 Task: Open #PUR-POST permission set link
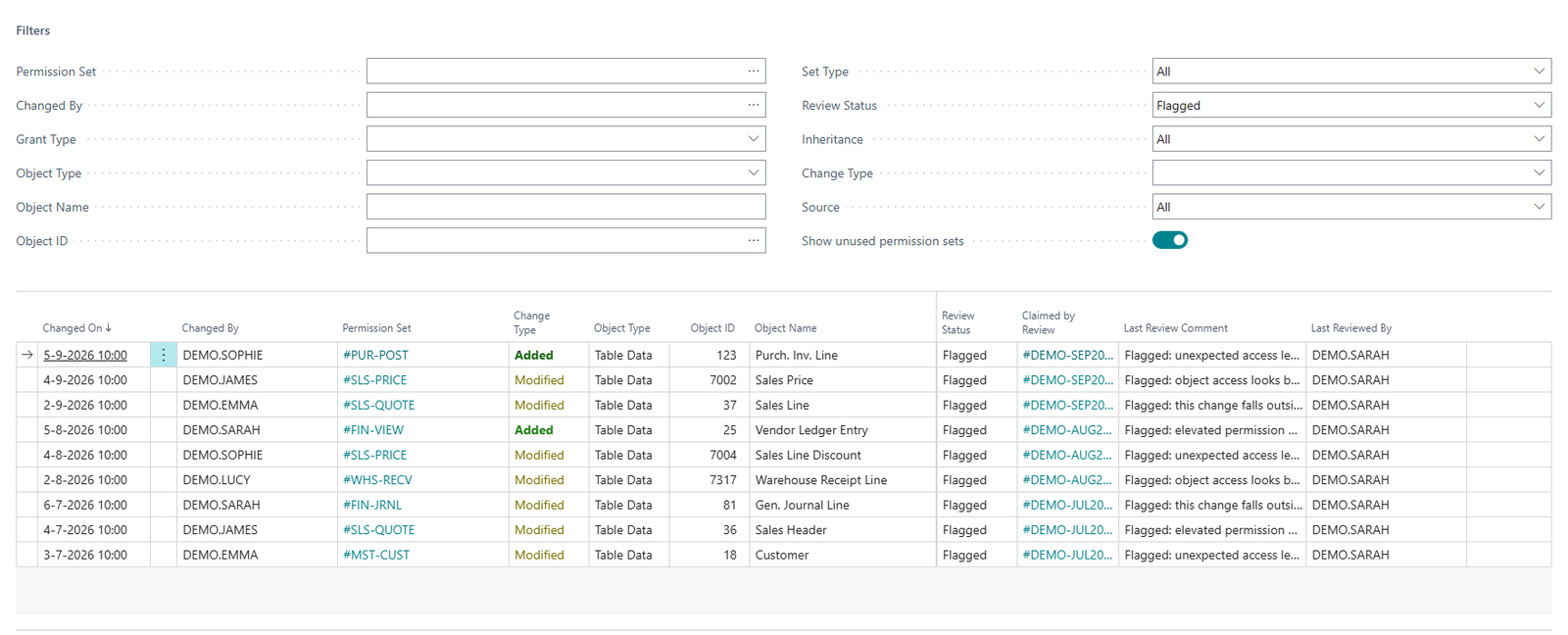(x=375, y=356)
